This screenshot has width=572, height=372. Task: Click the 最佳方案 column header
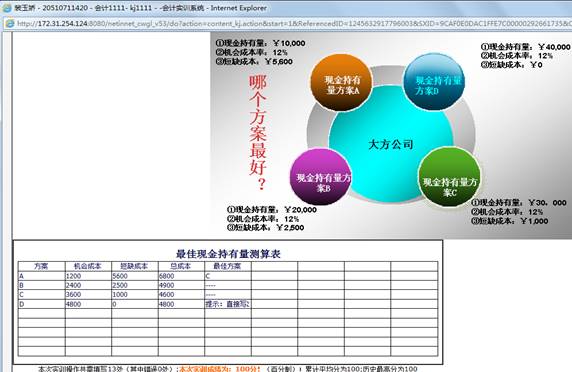pyautogui.click(x=227, y=266)
